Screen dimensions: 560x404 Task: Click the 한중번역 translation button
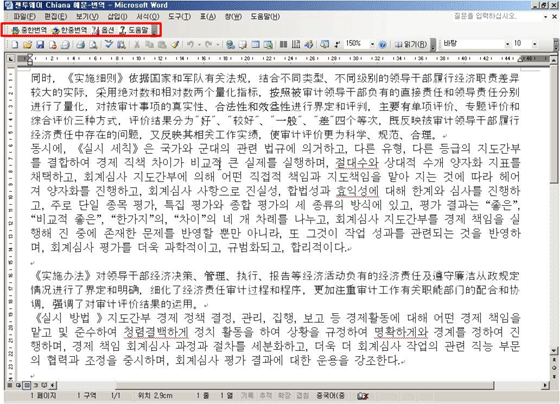[x=69, y=30]
